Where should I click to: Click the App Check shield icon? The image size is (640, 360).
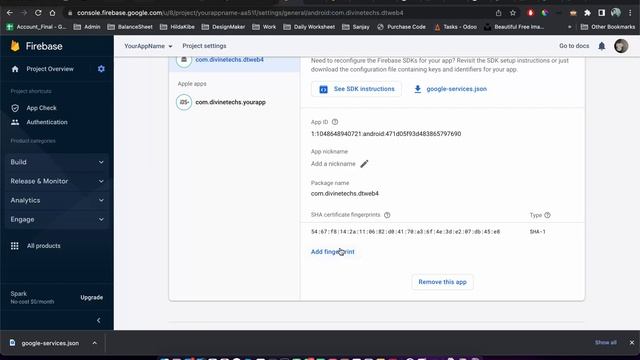point(15,108)
